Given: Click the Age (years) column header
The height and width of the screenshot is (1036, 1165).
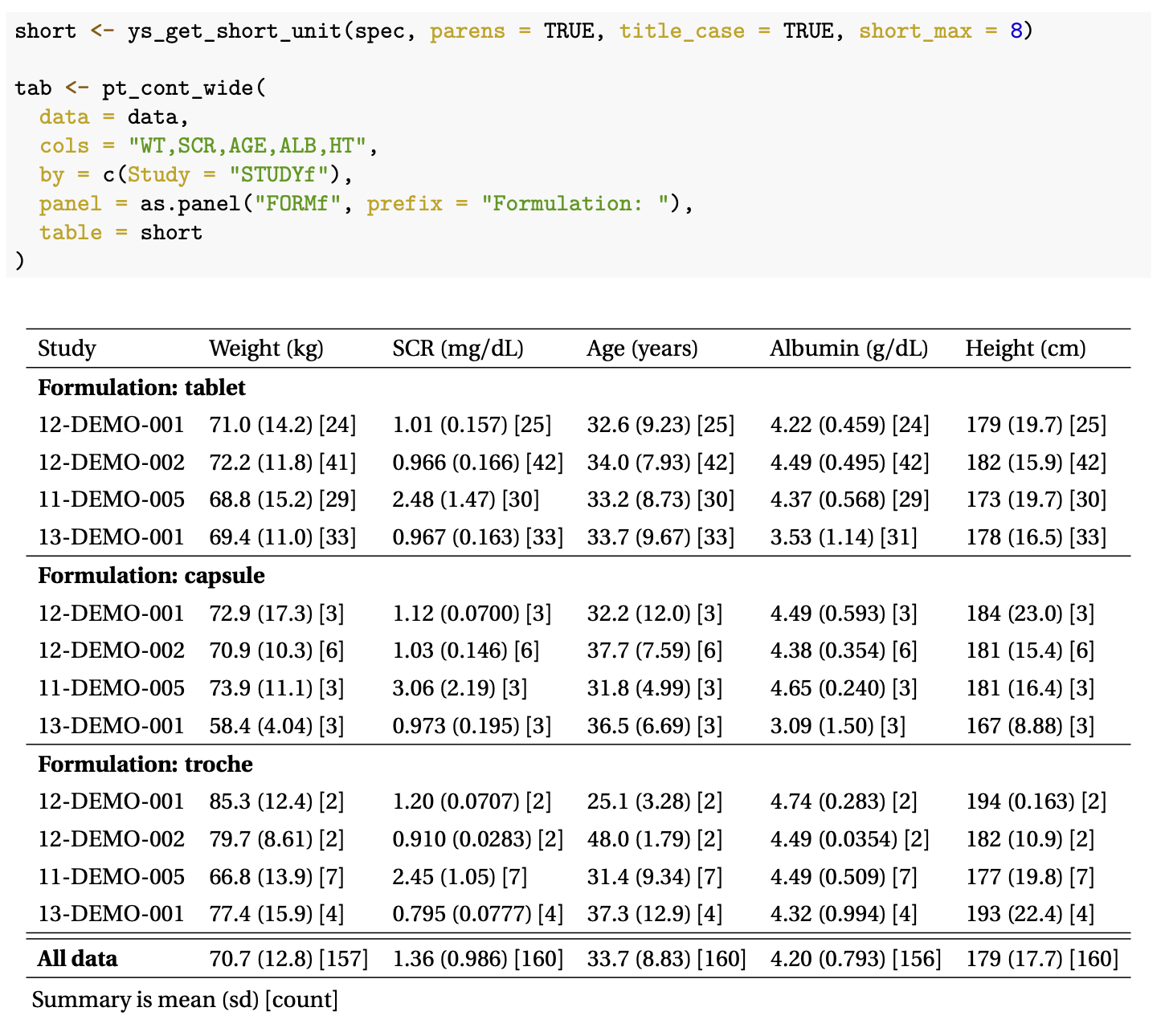Looking at the screenshot, I should point(642,349).
